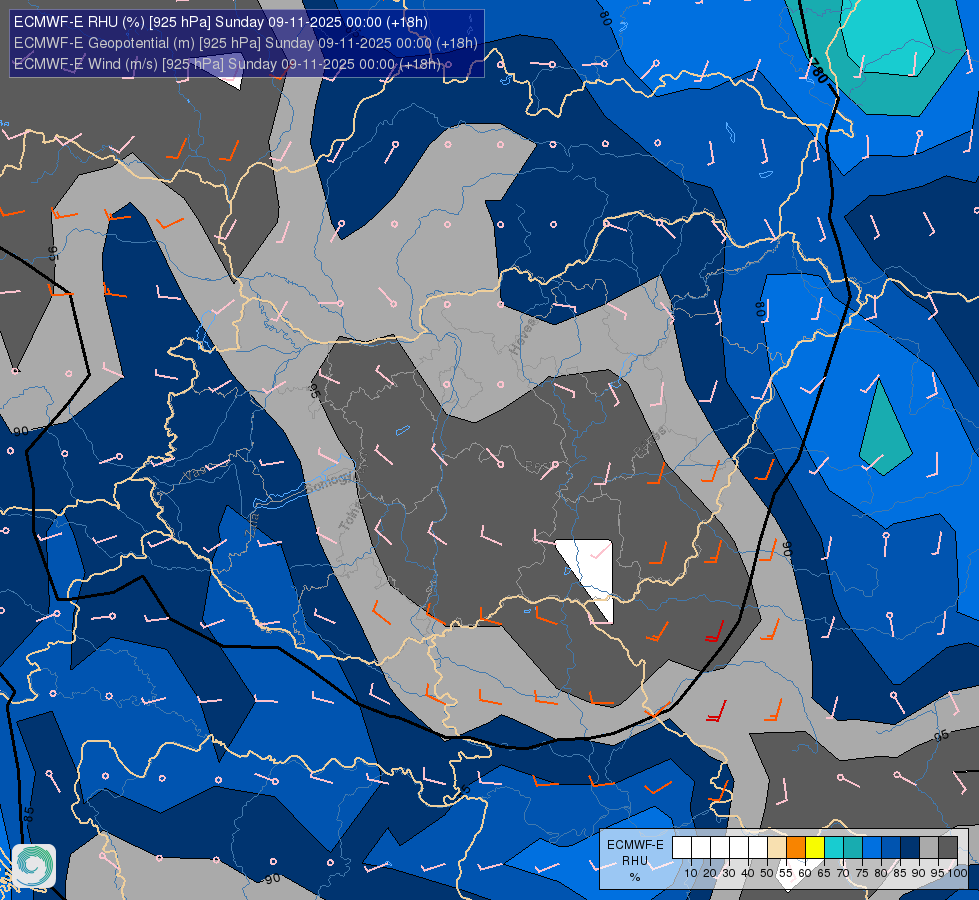
Task: Click the legend tick label 60
Action: tap(805, 873)
